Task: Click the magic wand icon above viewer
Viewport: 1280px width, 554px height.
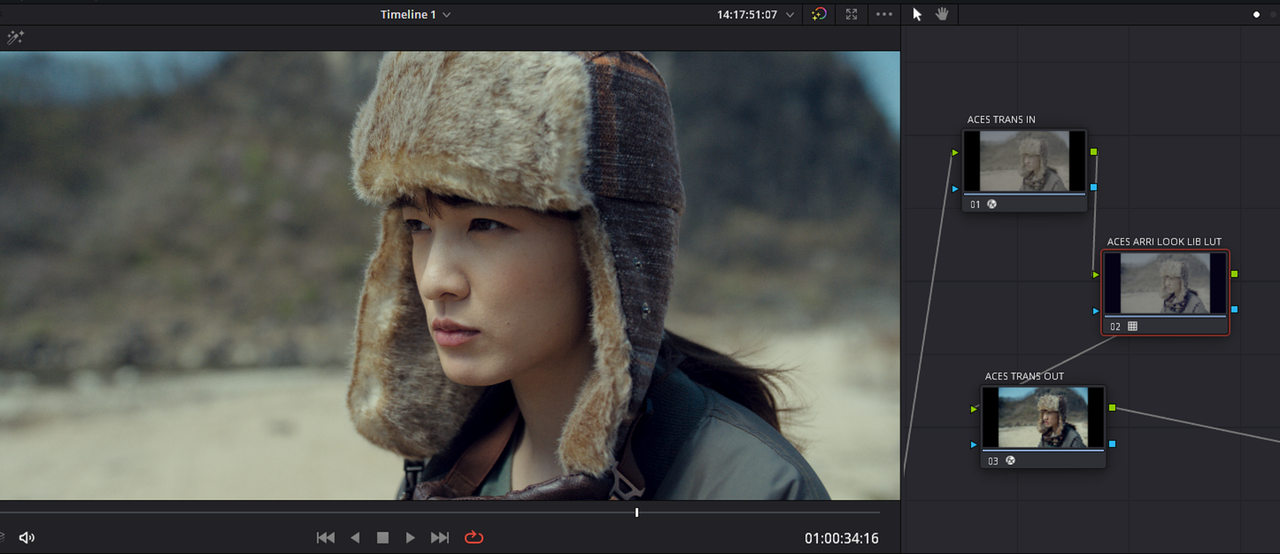Action: (x=15, y=38)
